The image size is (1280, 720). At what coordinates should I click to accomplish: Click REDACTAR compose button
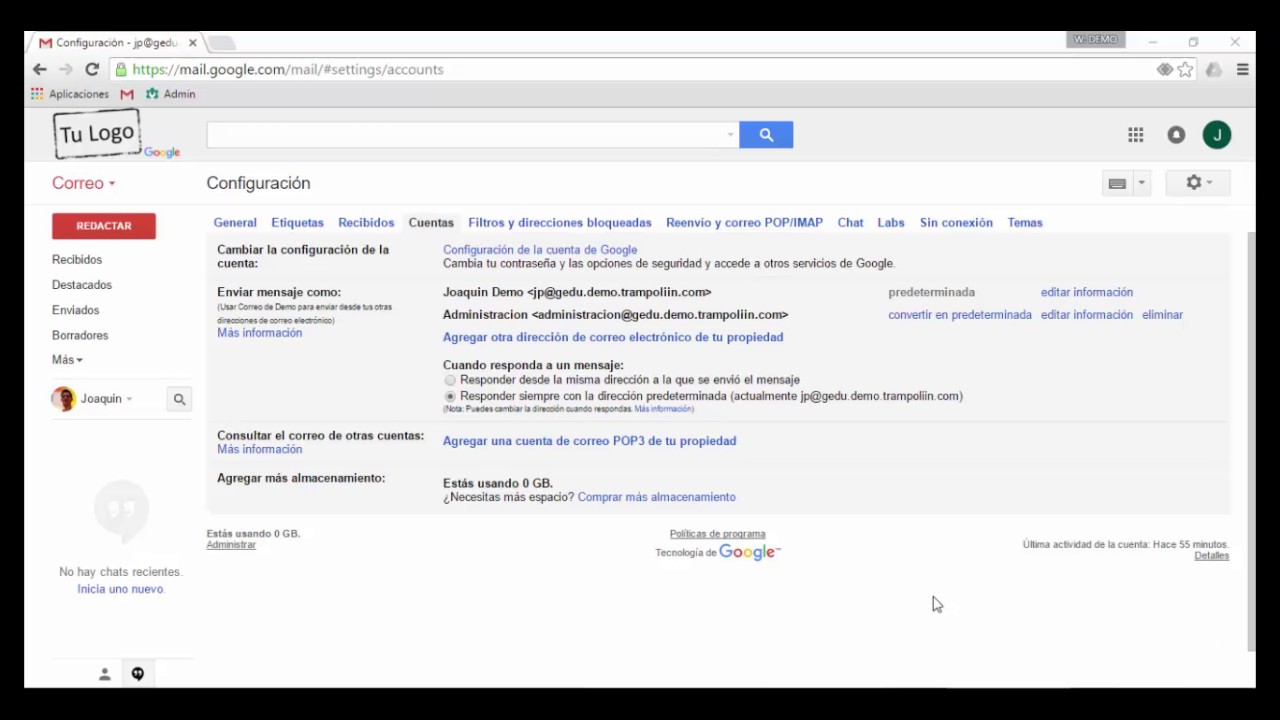tap(104, 226)
